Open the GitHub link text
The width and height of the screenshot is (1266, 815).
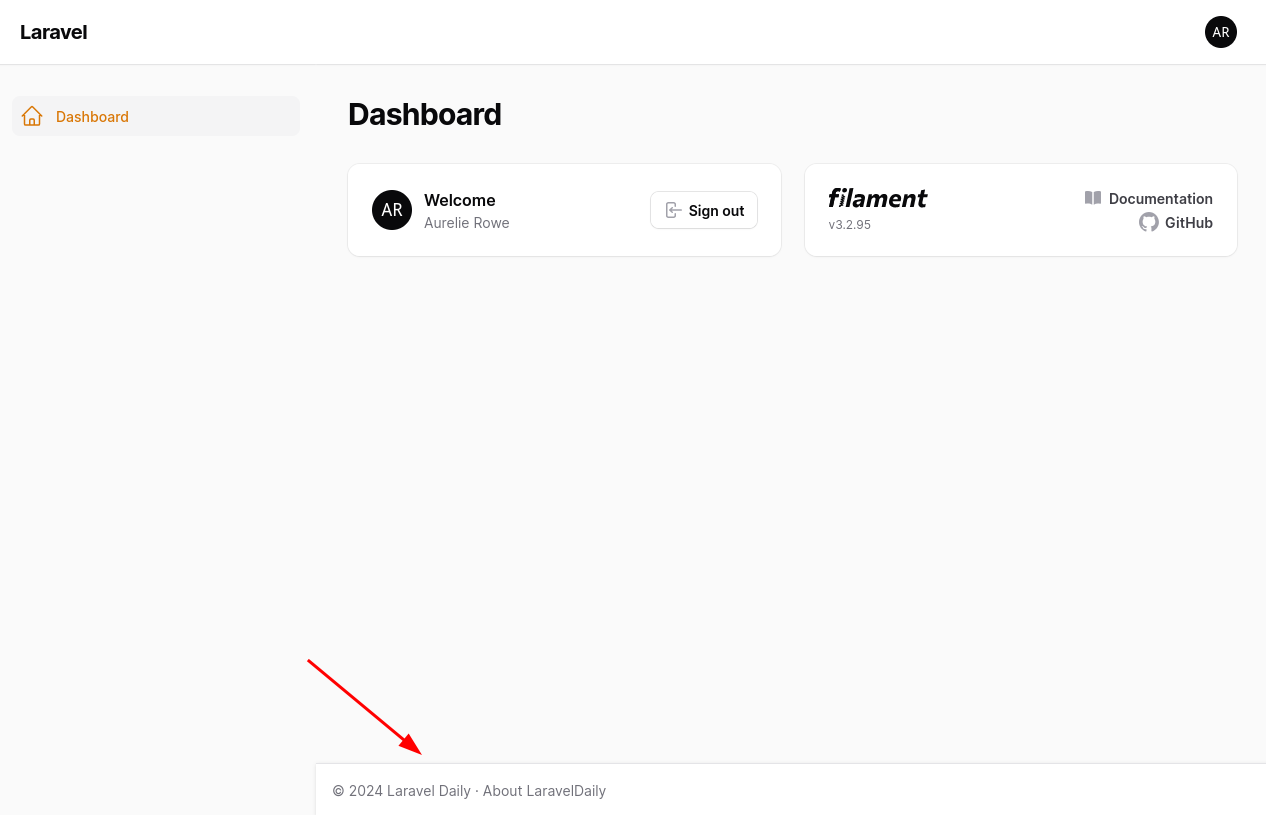pos(1188,222)
